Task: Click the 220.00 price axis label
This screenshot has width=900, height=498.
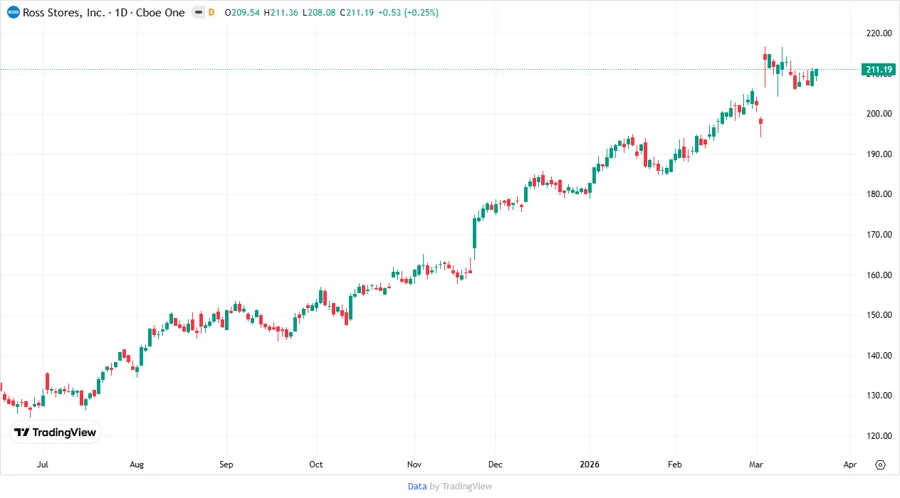Action: coord(879,33)
